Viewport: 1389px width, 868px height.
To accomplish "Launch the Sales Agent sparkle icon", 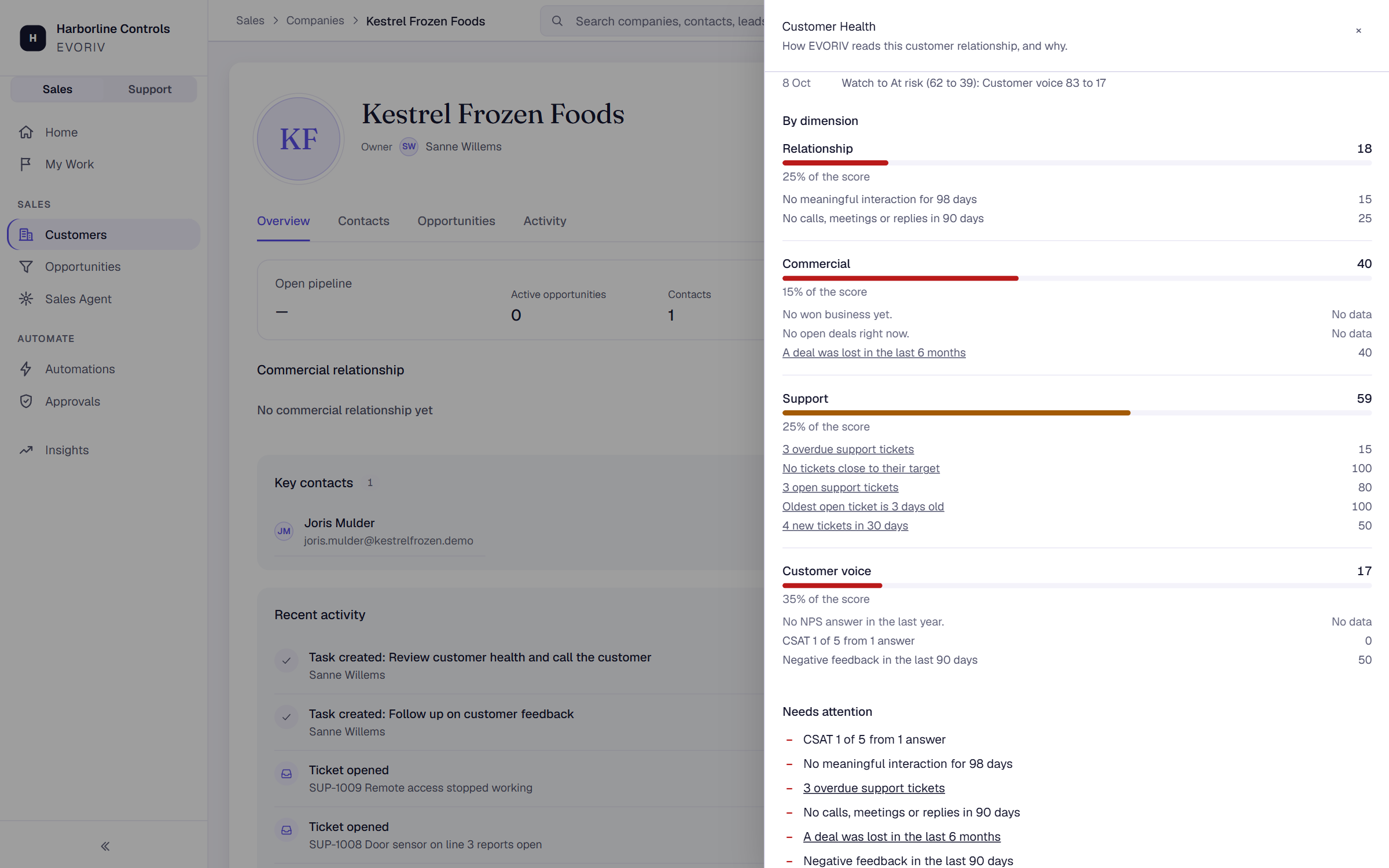I will point(26,299).
